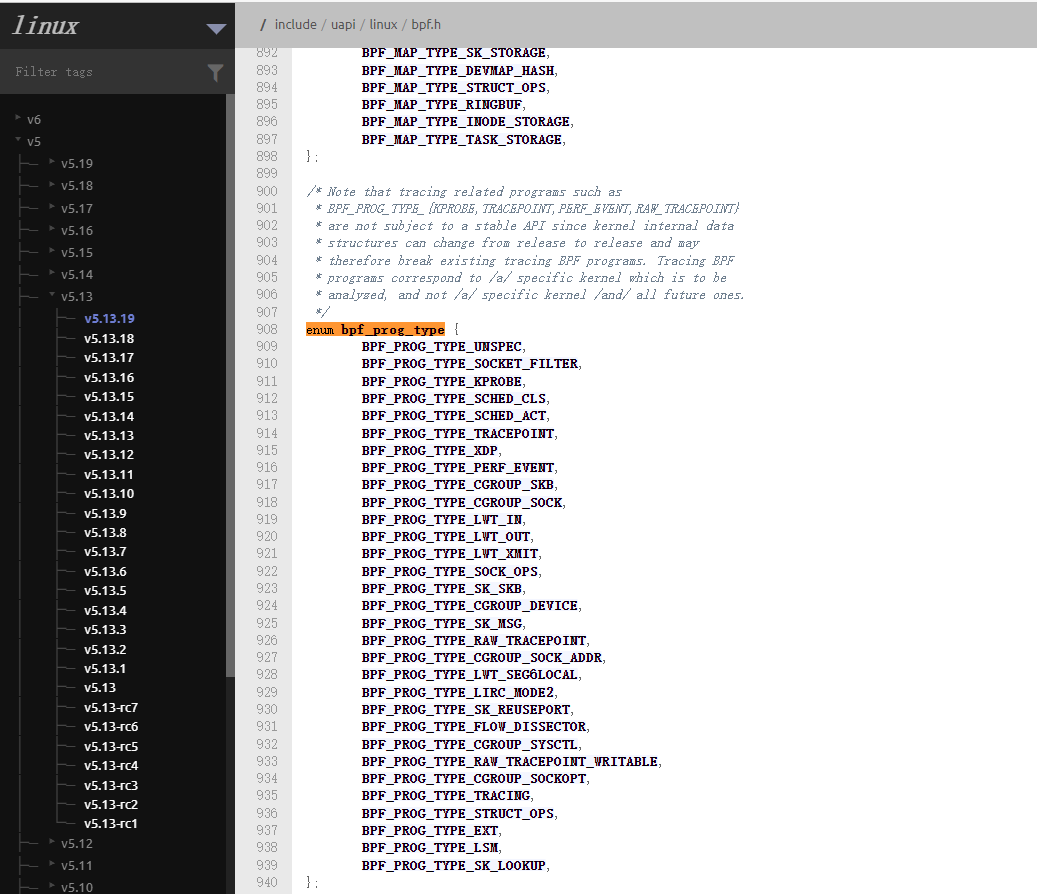The height and width of the screenshot is (894, 1037).
Task: Select version v5.13.17
Action: (x=109, y=358)
